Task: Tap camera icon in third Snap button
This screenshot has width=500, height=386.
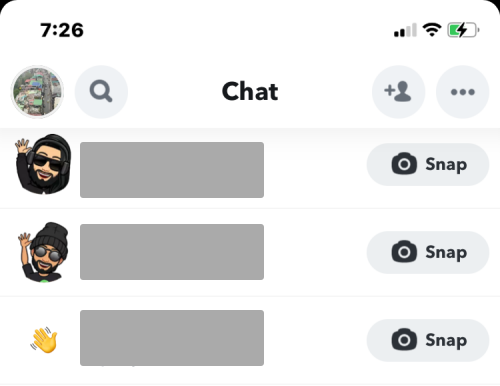Action: coord(404,340)
